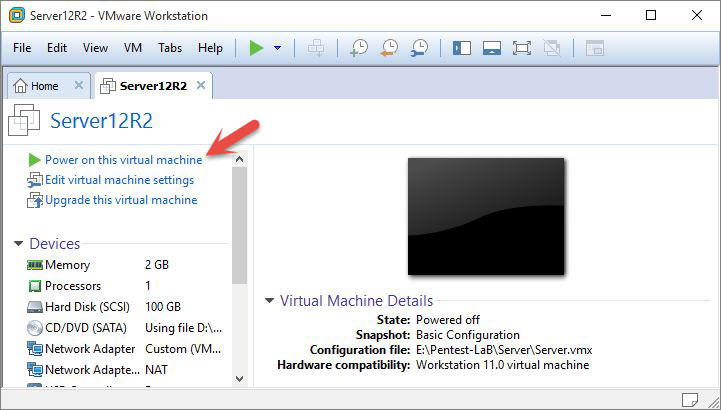Click the device panel scroll down arrow

click(238, 378)
